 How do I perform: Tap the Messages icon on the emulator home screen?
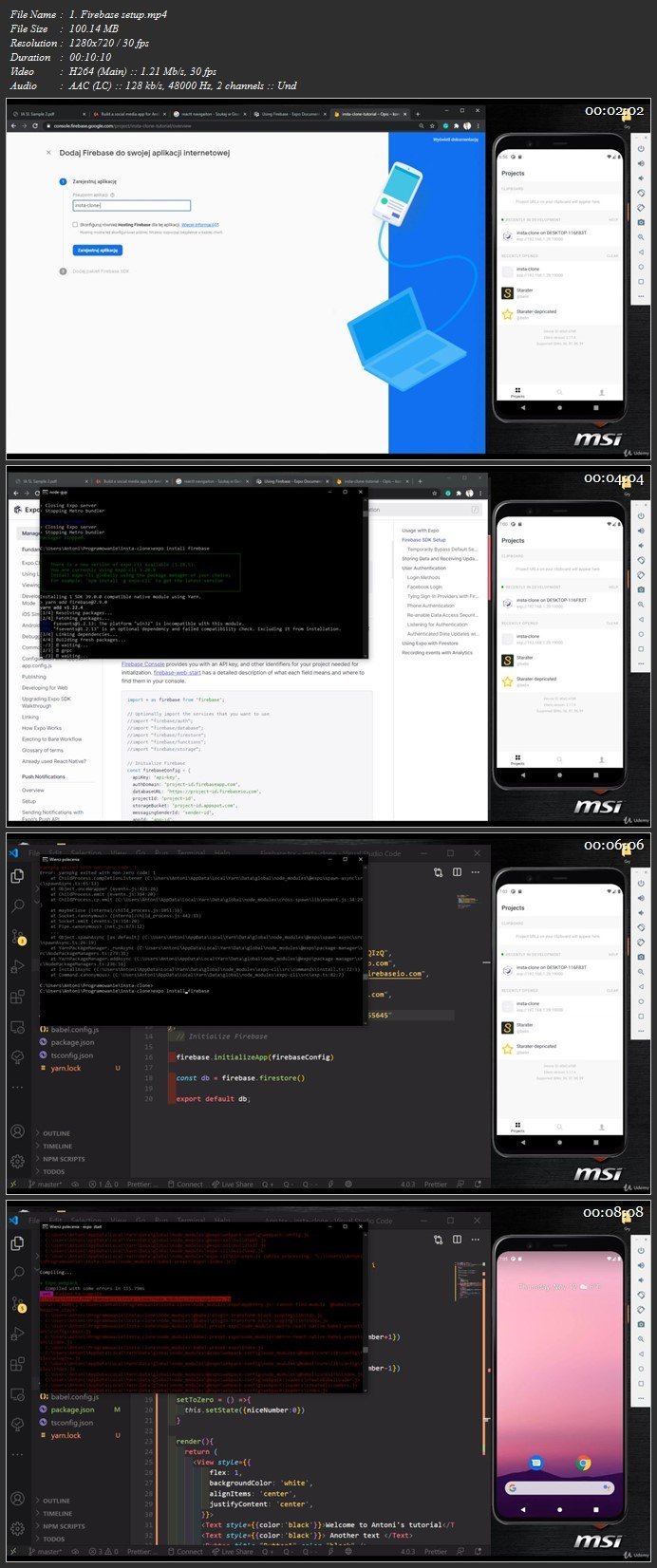[537, 1463]
